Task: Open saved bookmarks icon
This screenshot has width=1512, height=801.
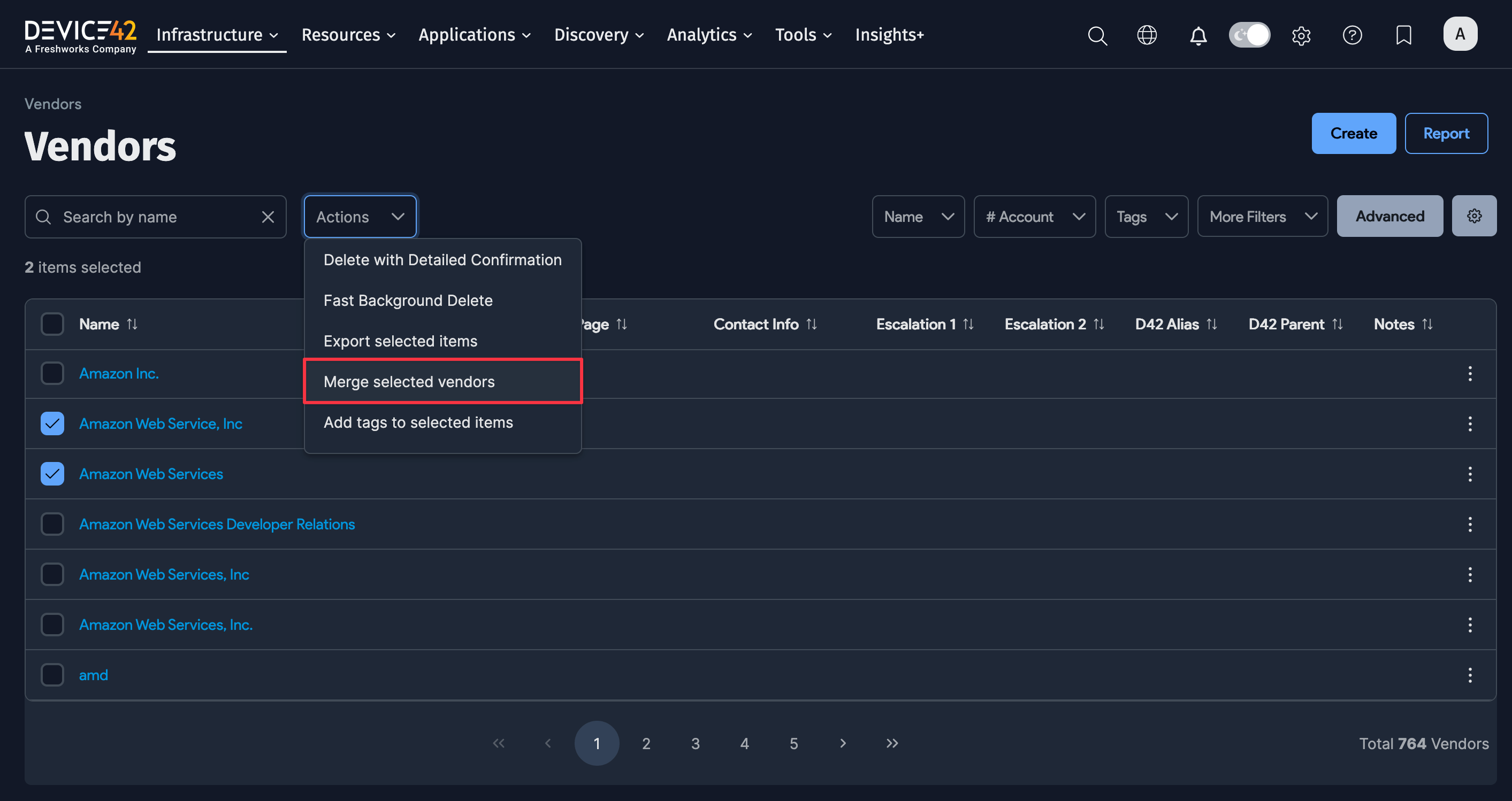Action: point(1403,35)
